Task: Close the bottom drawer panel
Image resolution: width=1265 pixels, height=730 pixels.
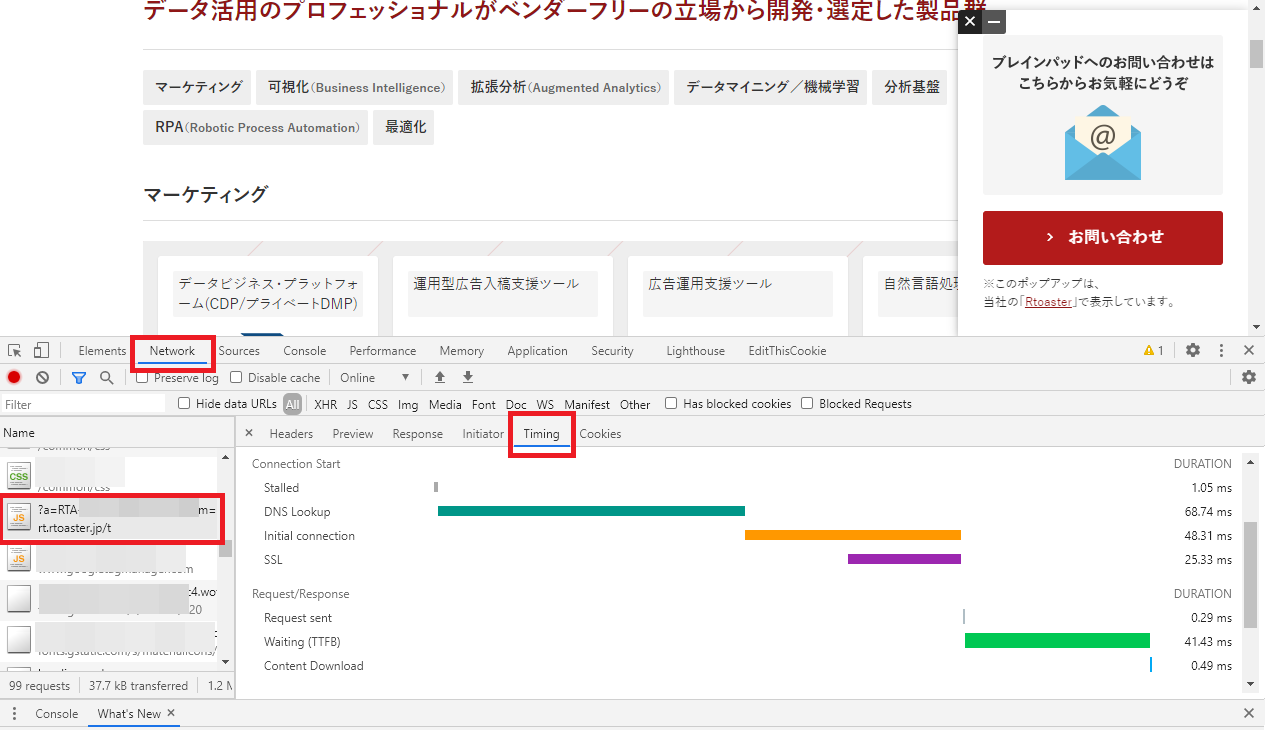Action: tap(1248, 714)
